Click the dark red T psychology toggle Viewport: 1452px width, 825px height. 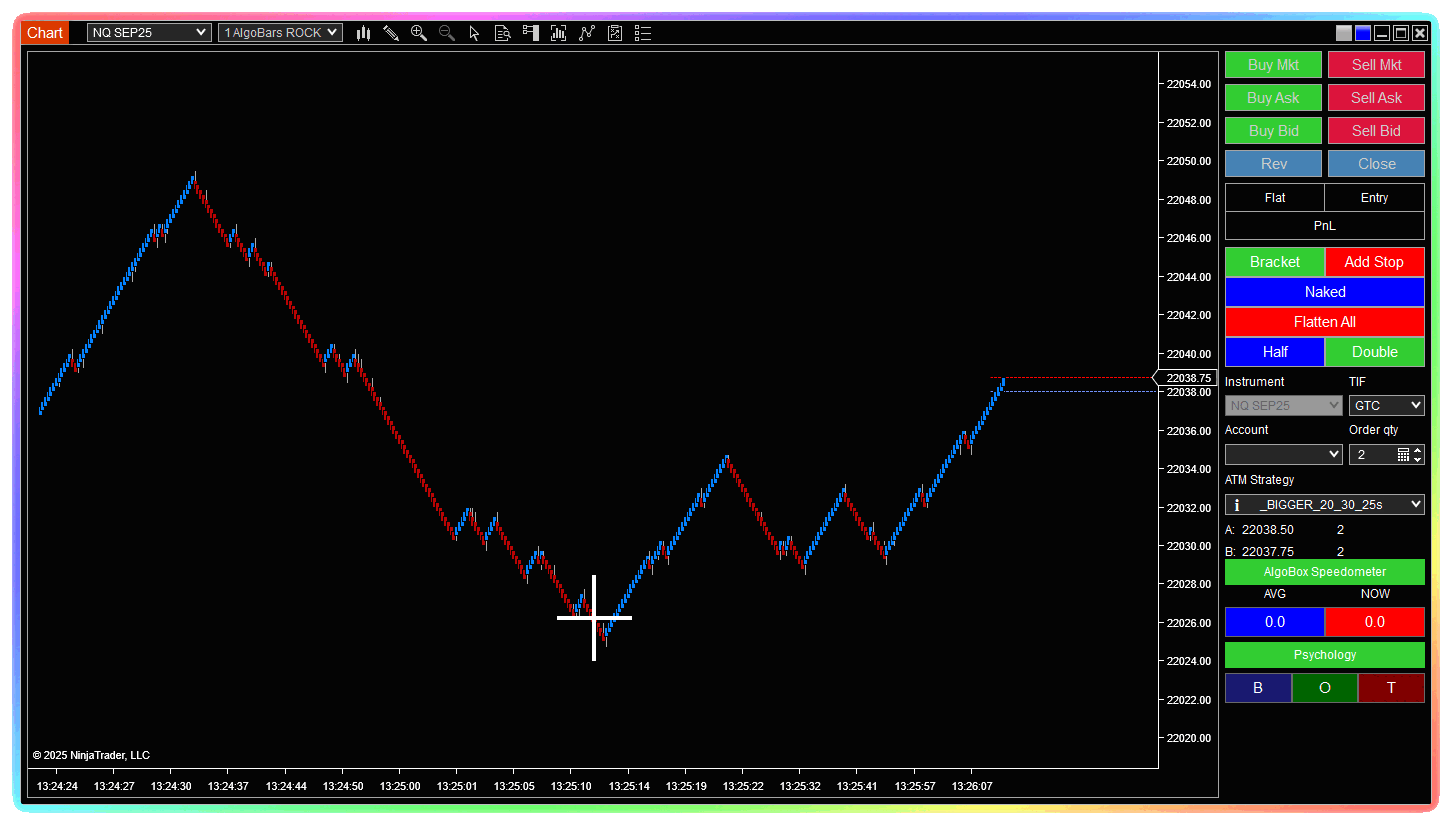click(1391, 688)
